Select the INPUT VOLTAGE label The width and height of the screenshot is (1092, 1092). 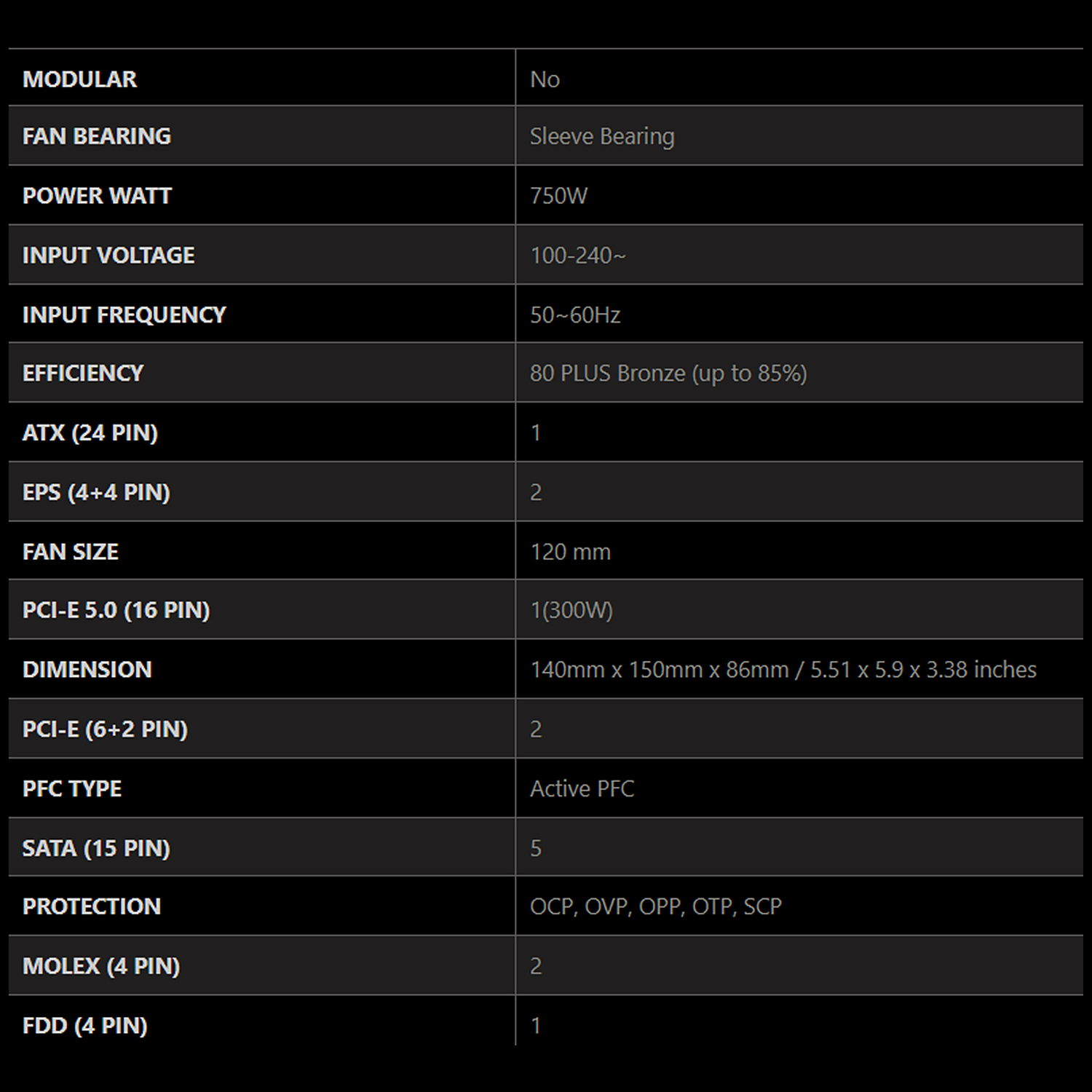tap(108, 256)
